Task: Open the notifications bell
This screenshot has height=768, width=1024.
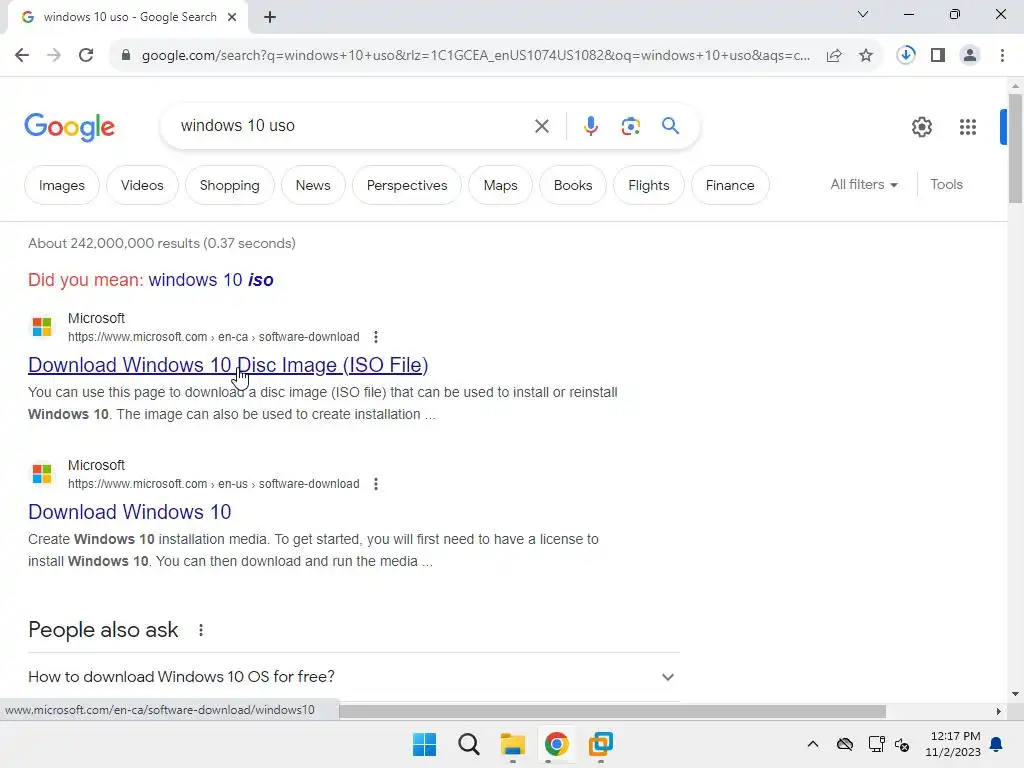Action: tap(997, 744)
